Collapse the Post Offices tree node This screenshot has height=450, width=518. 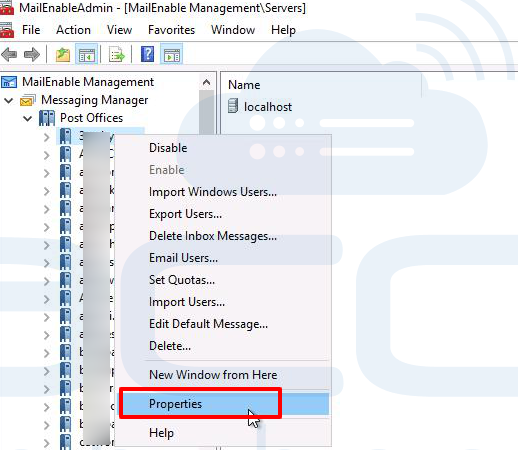tap(28, 118)
